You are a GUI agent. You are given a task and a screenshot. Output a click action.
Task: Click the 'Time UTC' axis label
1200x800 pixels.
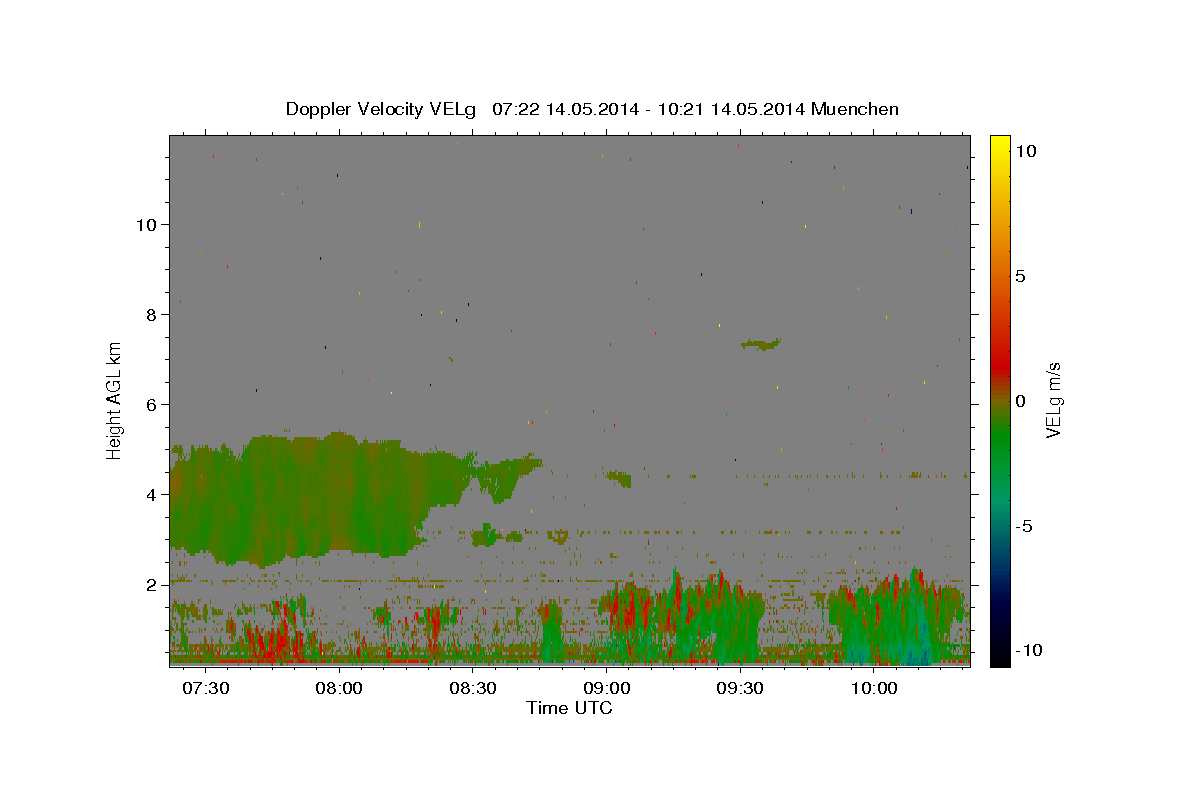tap(569, 708)
